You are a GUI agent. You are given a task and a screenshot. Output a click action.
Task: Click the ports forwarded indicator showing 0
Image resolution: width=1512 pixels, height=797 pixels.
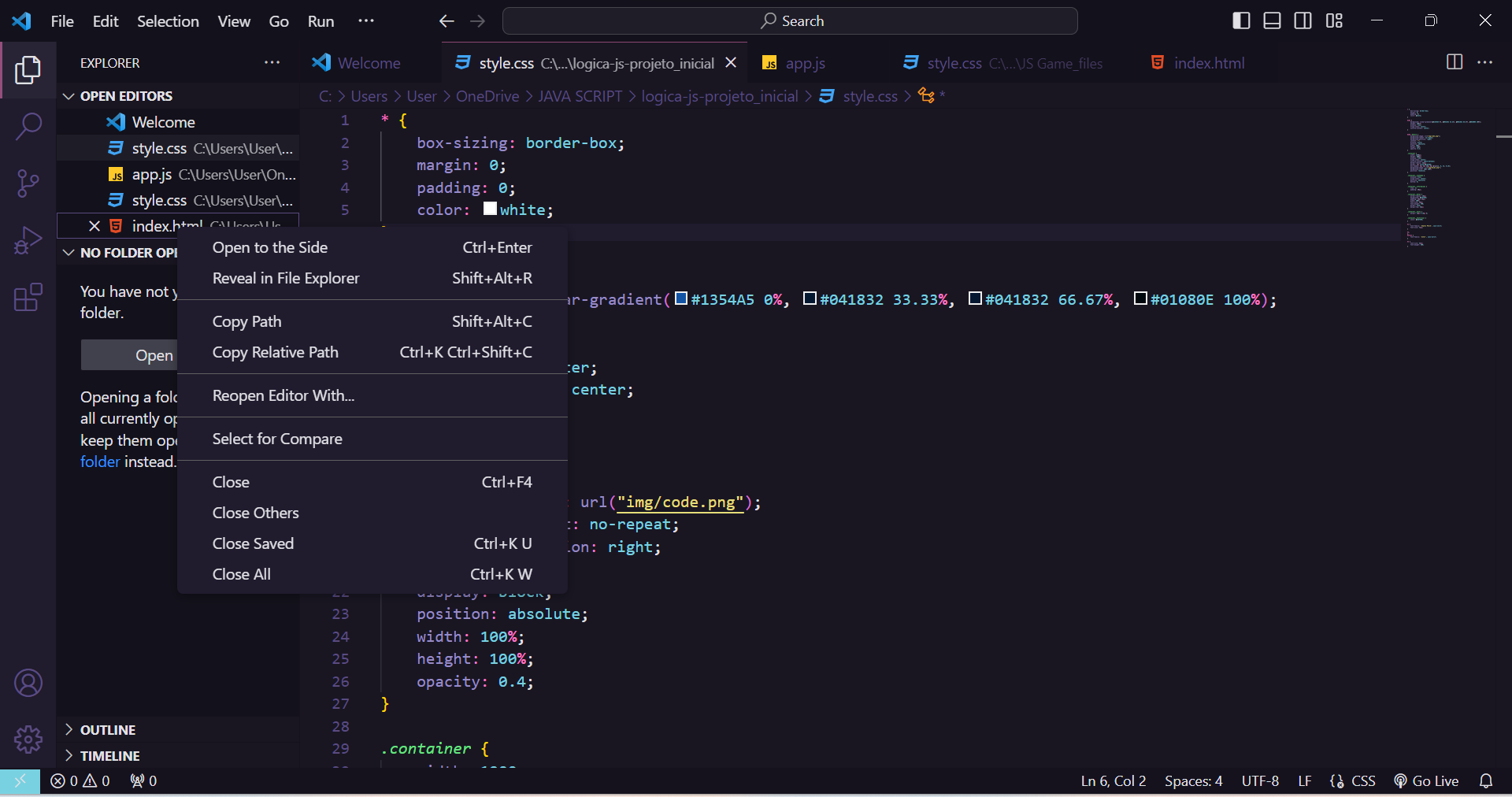coord(143,780)
